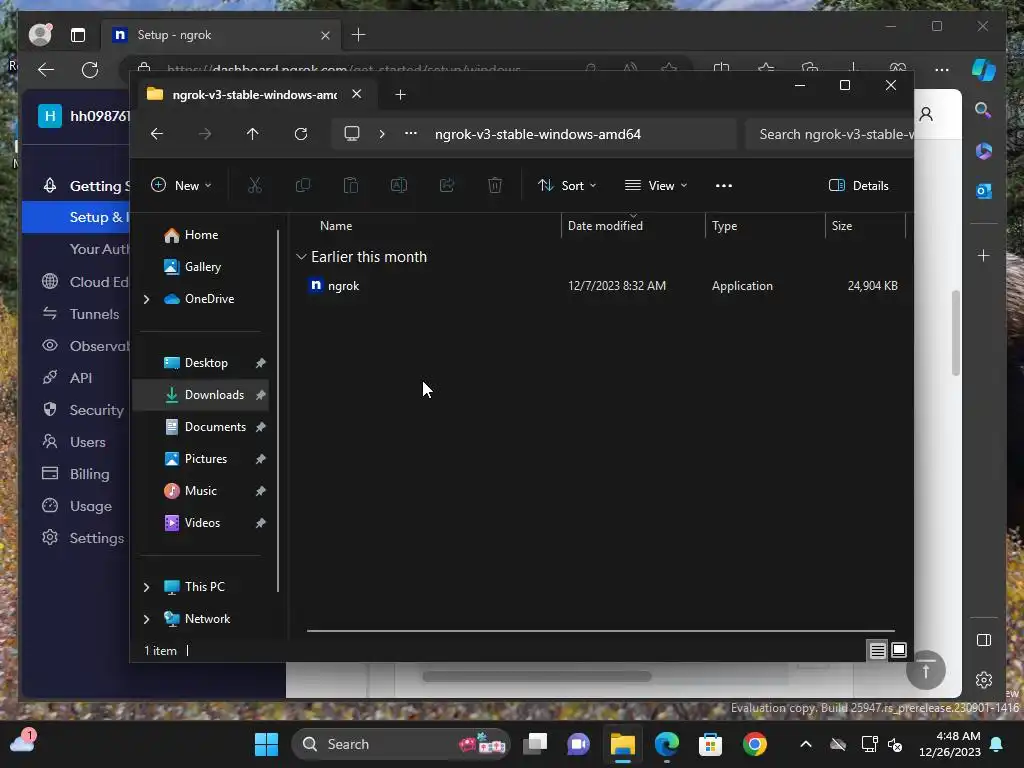Click the Search ngrok-v3-stable folder field
1024x768 pixels.
[x=829, y=134]
